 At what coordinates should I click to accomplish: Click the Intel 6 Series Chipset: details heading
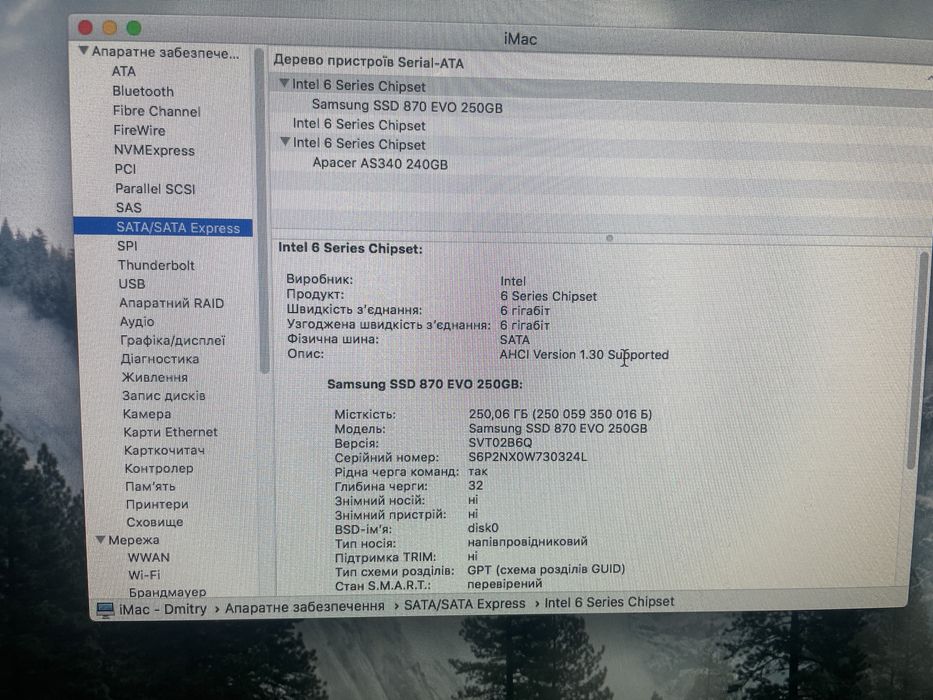(350, 248)
